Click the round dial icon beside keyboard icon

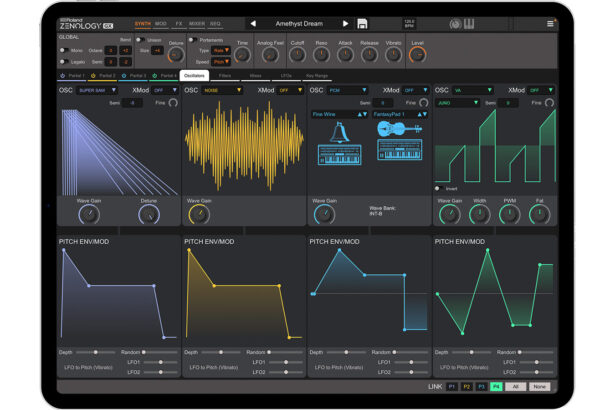pos(455,24)
